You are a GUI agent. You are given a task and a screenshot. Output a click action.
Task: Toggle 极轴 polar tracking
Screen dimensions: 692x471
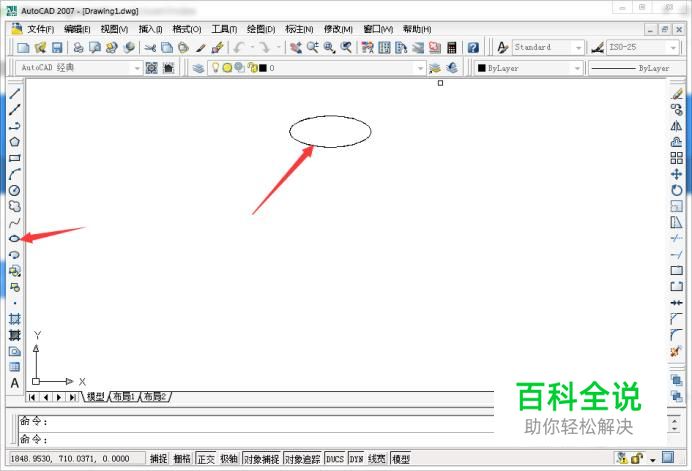click(229, 459)
